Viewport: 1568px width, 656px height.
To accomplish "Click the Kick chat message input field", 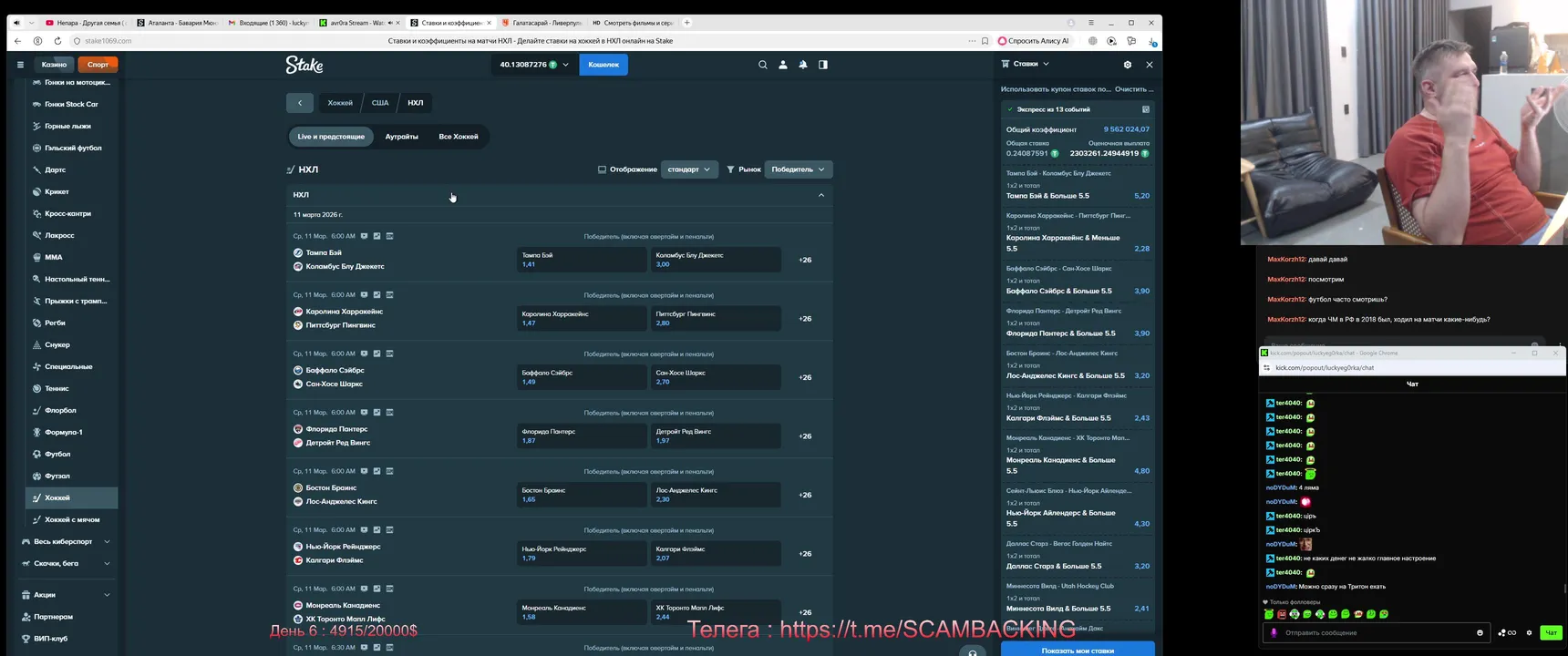I will point(1375,632).
